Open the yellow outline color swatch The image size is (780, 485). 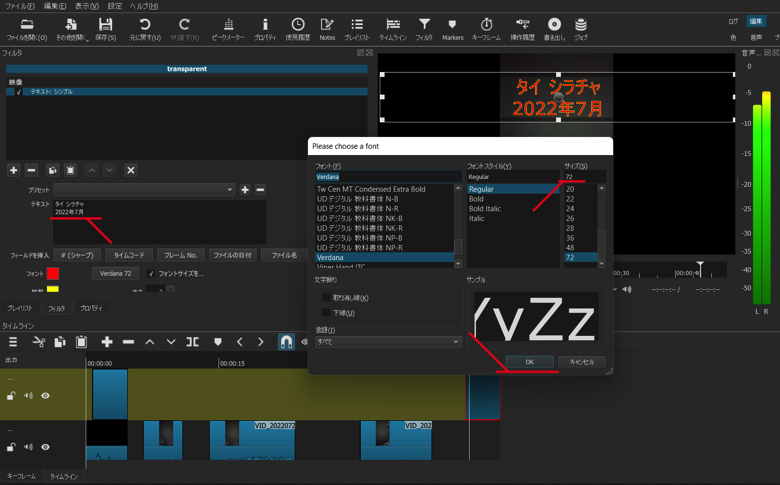53,289
